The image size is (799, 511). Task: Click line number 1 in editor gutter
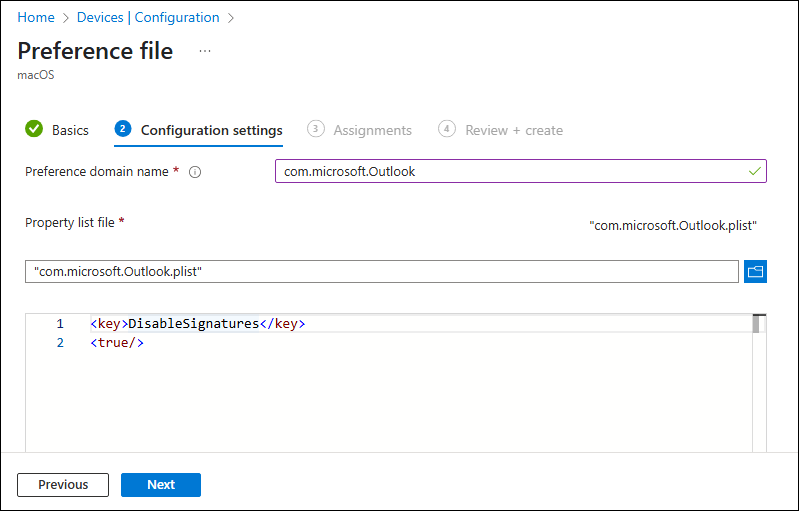pyautogui.click(x=60, y=324)
